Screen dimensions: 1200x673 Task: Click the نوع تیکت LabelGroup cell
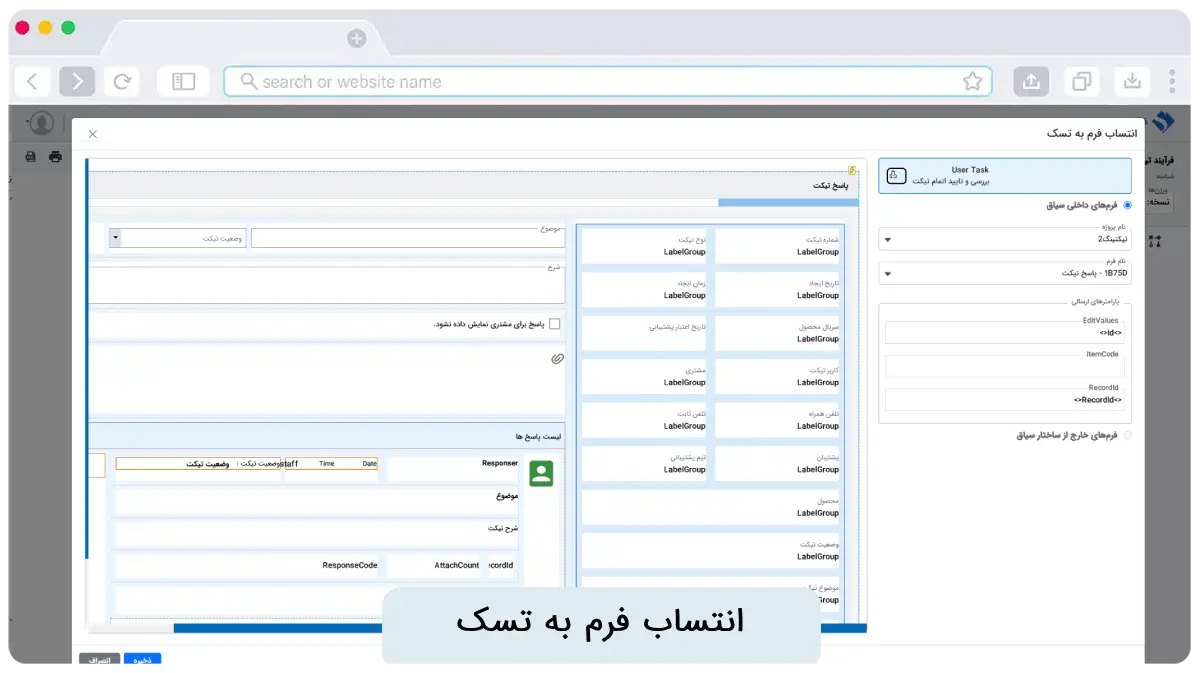click(644, 246)
